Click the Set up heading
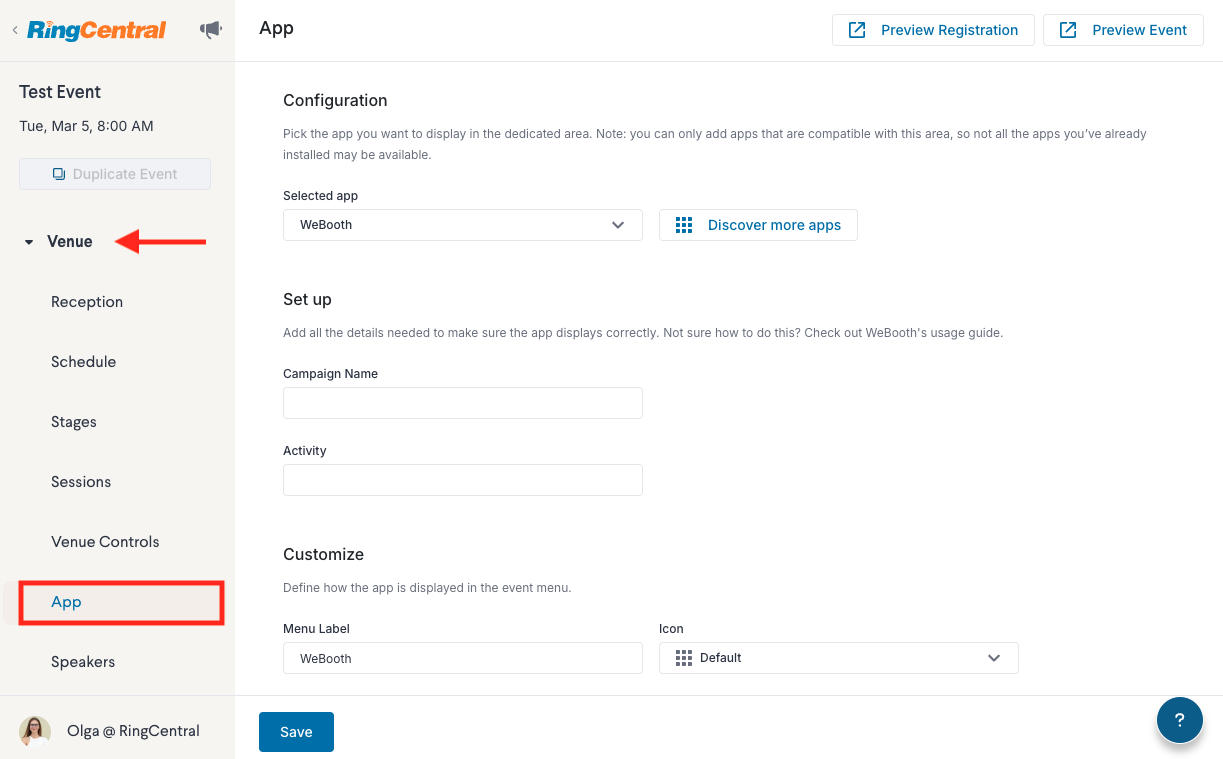 tap(307, 299)
